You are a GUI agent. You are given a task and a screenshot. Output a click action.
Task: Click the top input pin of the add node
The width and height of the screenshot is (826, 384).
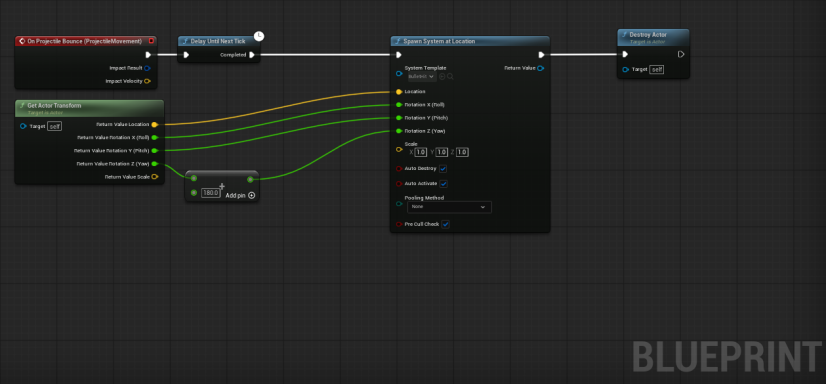coord(194,178)
